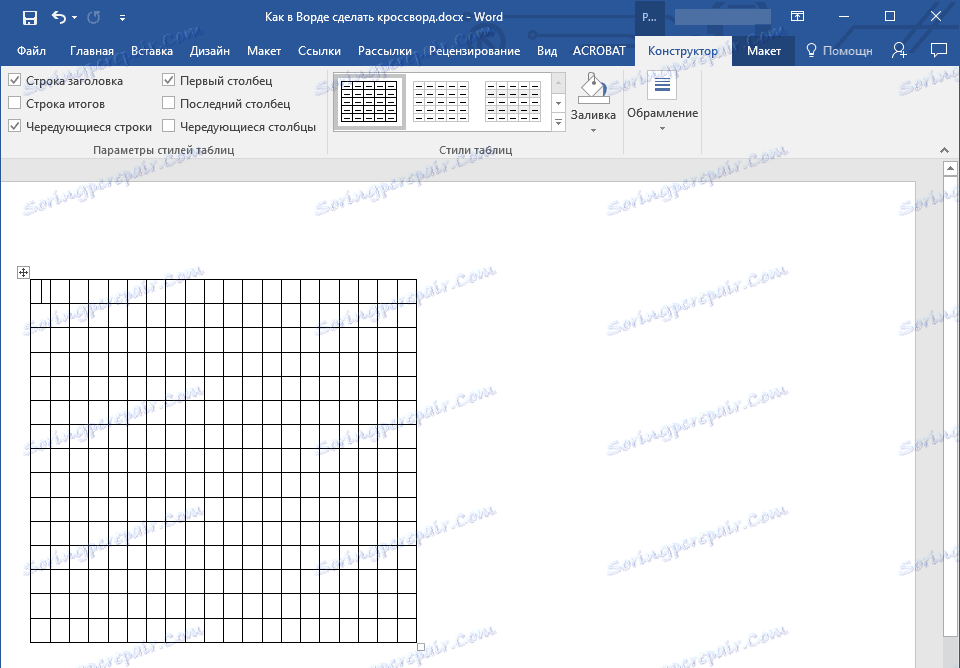Select the third table style thumbnail
This screenshot has width=960, height=668.
513,102
